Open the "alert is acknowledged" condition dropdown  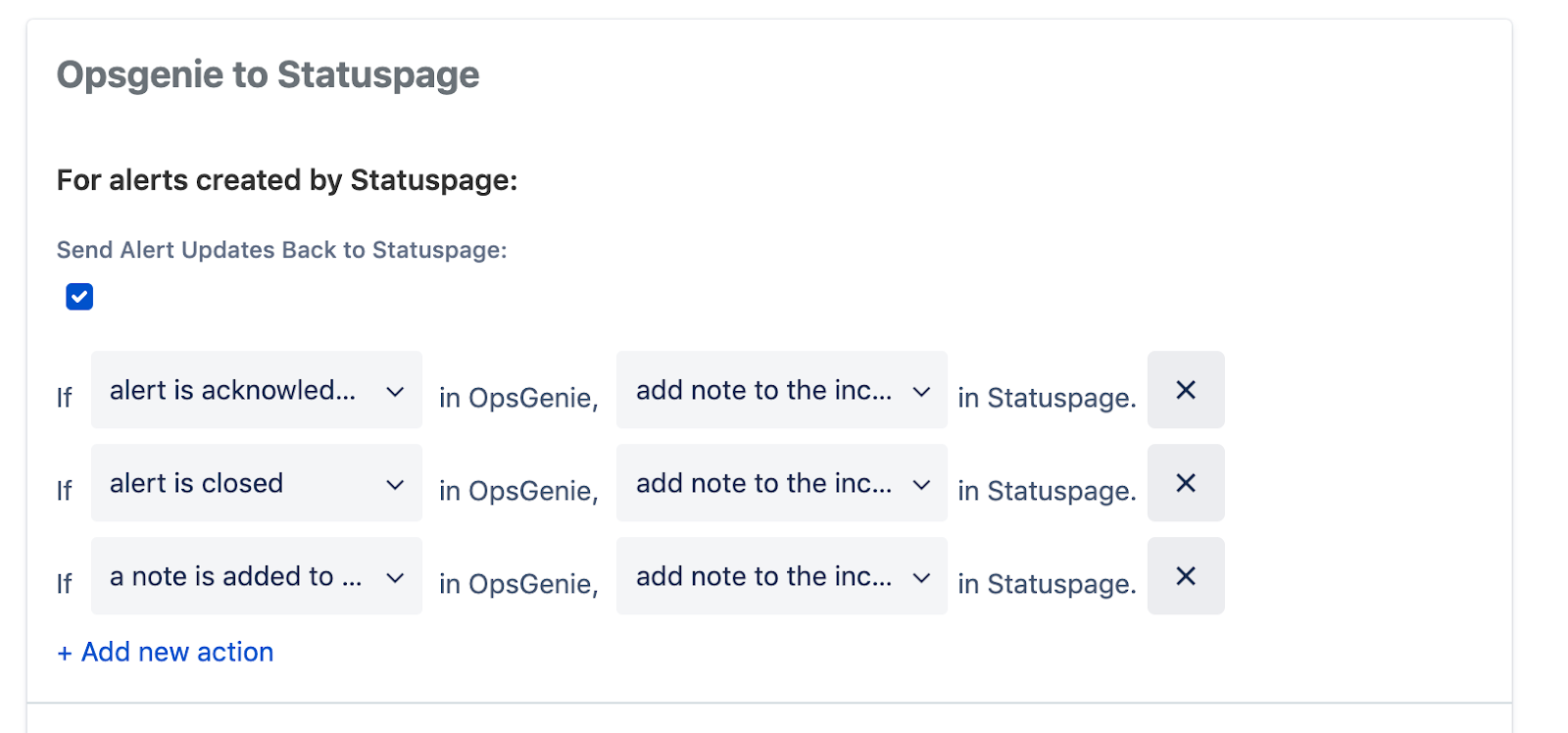click(255, 390)
